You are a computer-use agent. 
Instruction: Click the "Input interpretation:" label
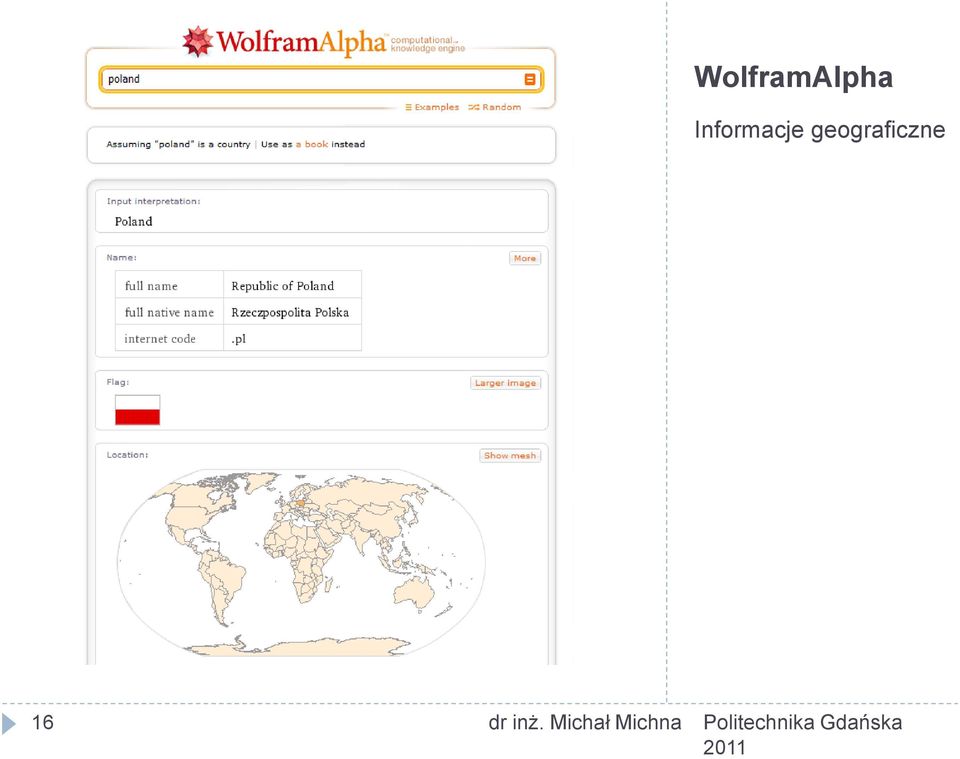[153, 201]
